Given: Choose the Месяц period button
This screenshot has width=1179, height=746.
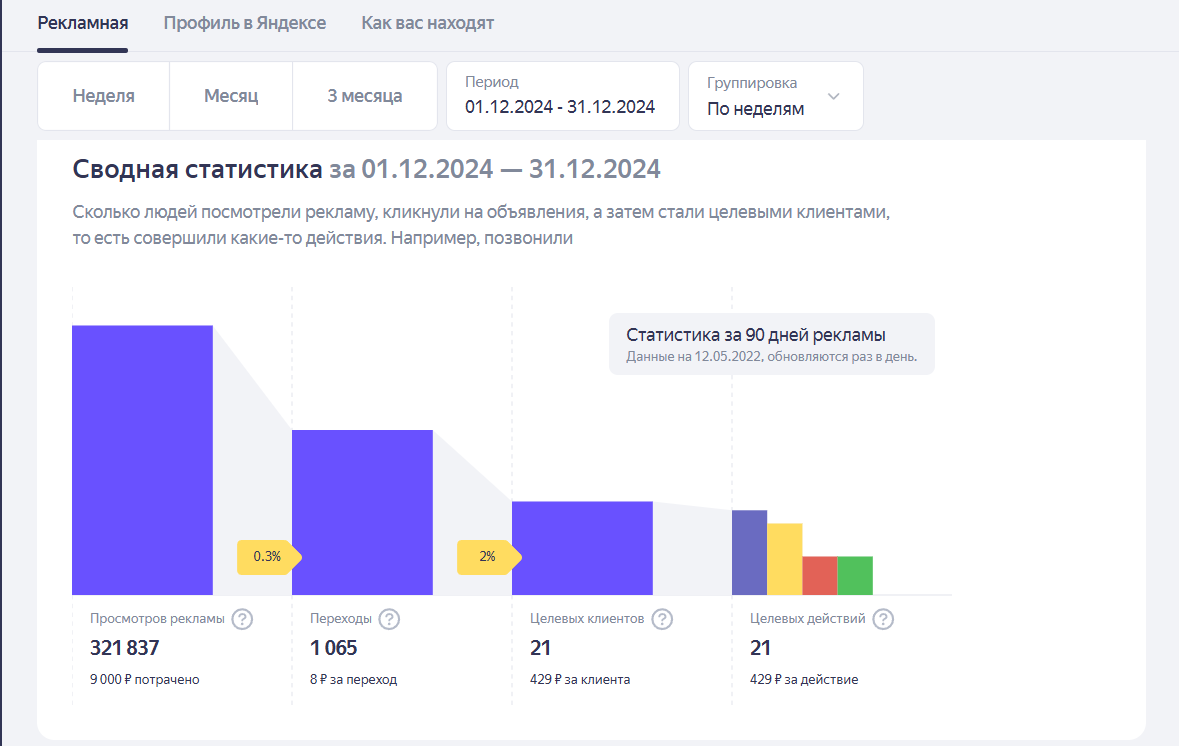Looking at the screenshot, I should (231, 96).
